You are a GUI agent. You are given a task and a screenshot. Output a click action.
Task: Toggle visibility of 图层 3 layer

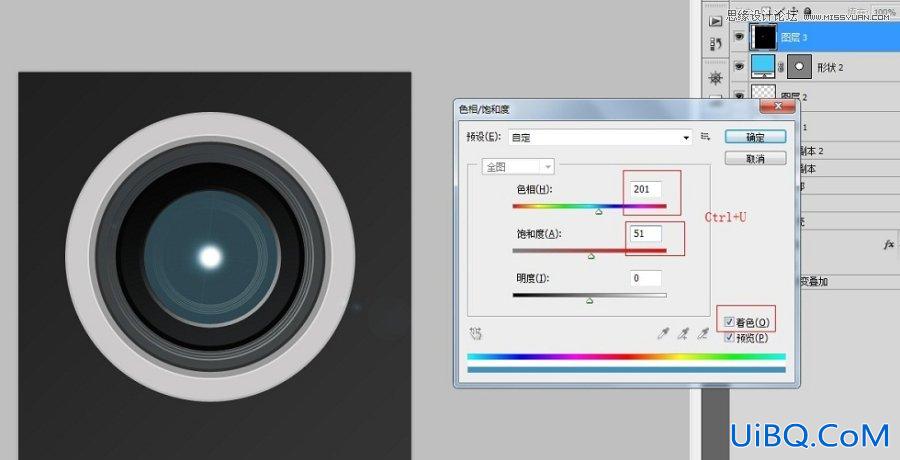point(739,37)
